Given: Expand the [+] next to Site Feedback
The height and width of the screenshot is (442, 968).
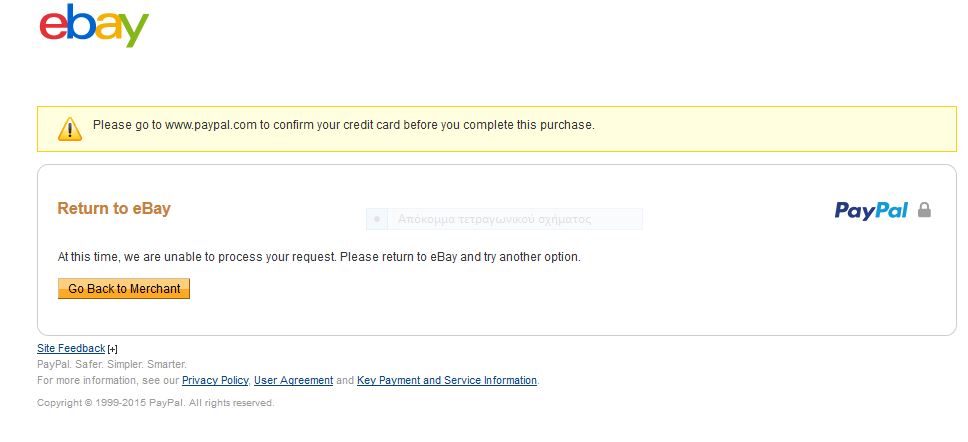Looking at the screenshot, I should coord(112,349).
